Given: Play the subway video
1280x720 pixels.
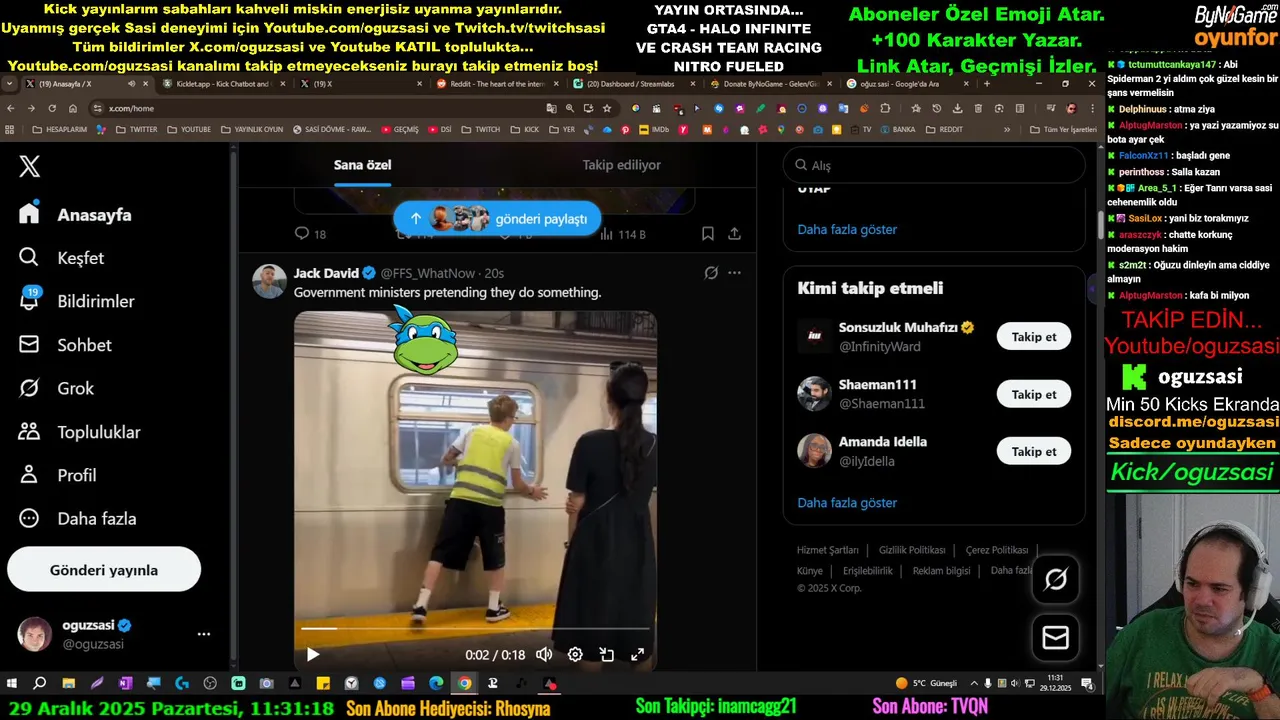Looking at the screenshot, I should pos(313,655).
